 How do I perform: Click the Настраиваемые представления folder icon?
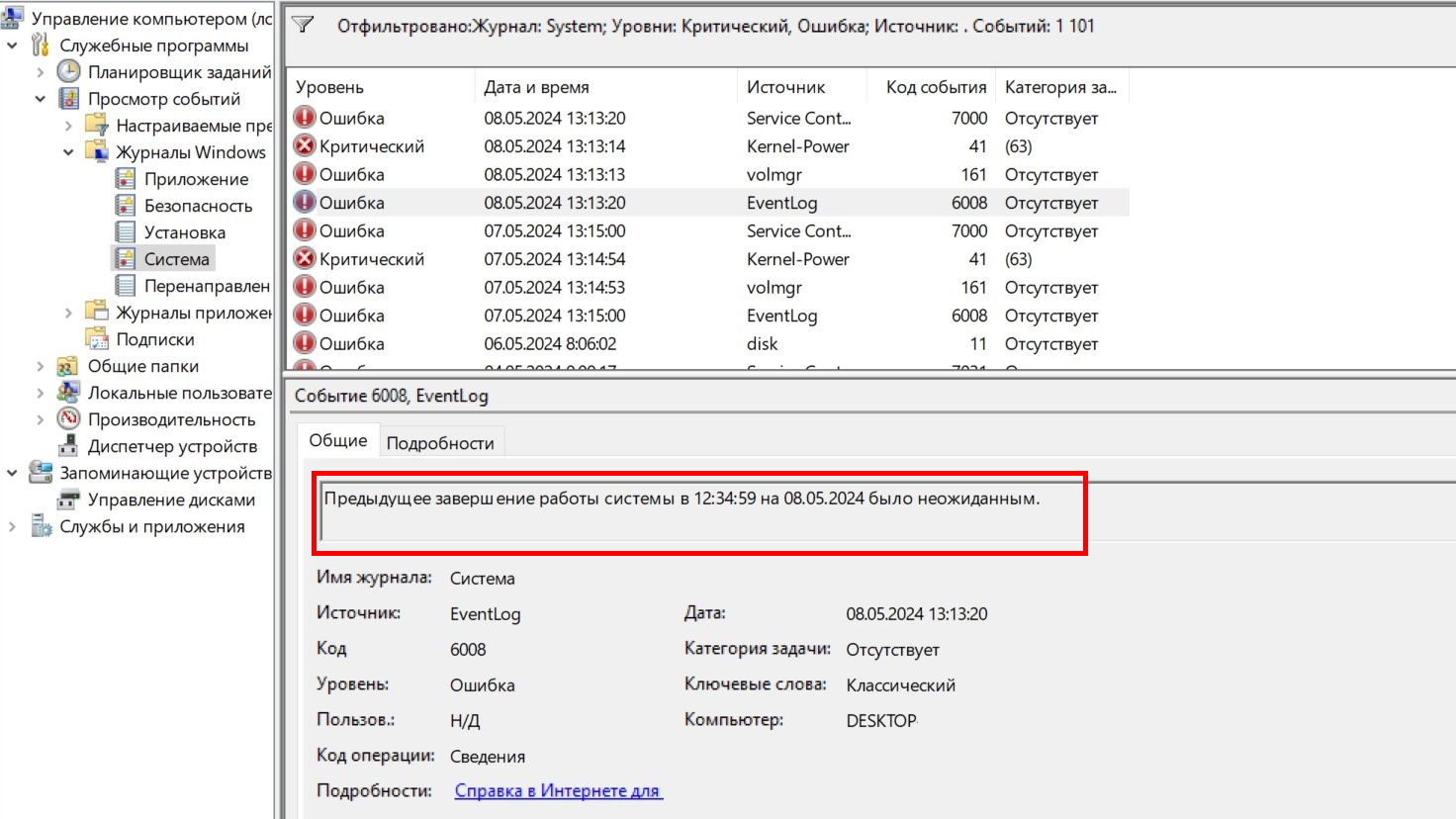97,125
